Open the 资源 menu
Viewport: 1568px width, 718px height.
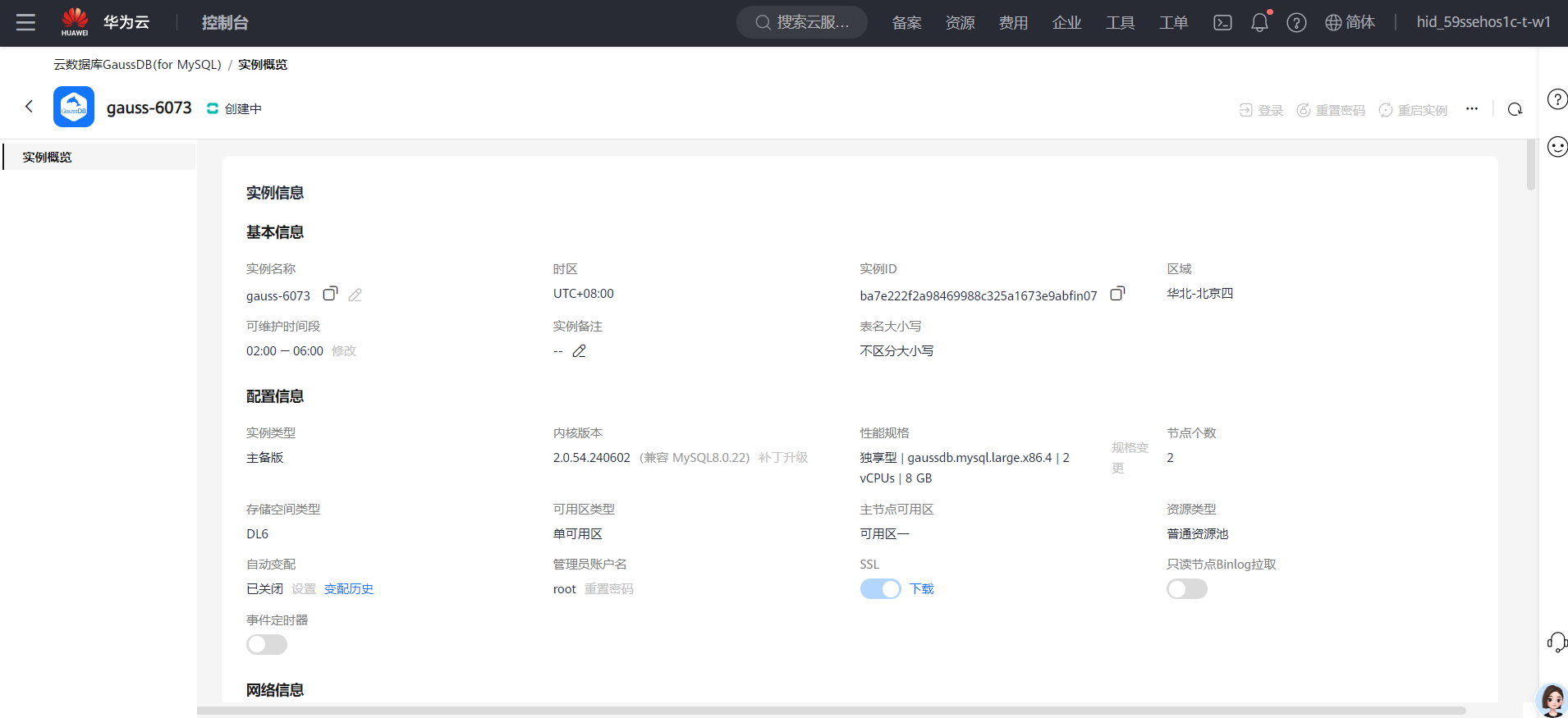click(x=961, y=22)
